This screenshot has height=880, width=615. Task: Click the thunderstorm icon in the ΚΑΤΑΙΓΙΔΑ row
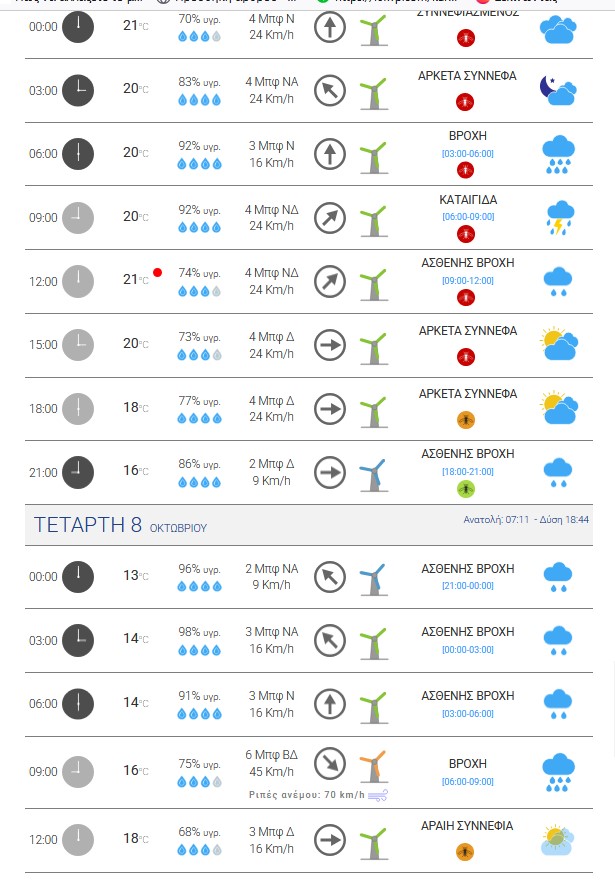558,217
